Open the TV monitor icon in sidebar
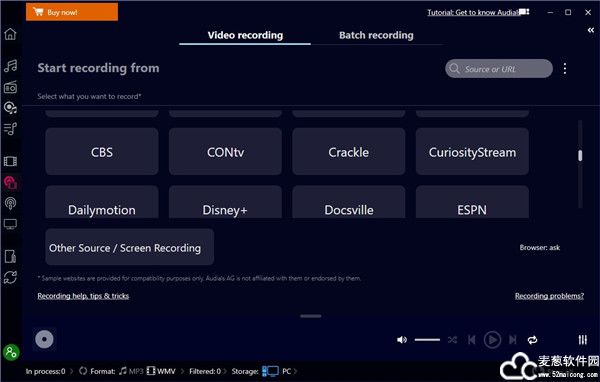The width and height of the screenshot is (600, 382). (10, 224)
